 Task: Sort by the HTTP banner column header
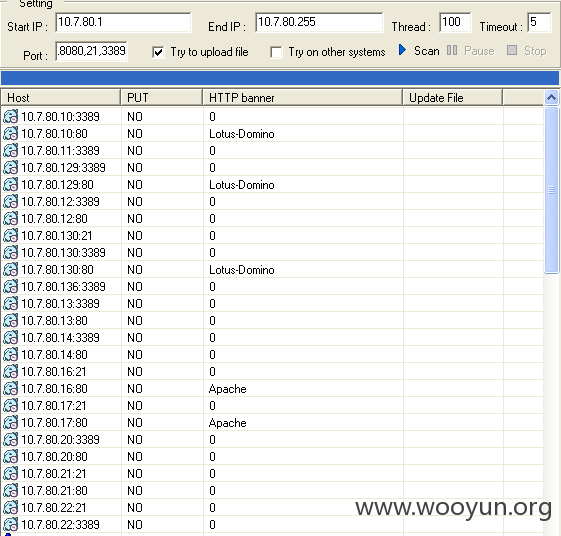click(x=302, y=98)
